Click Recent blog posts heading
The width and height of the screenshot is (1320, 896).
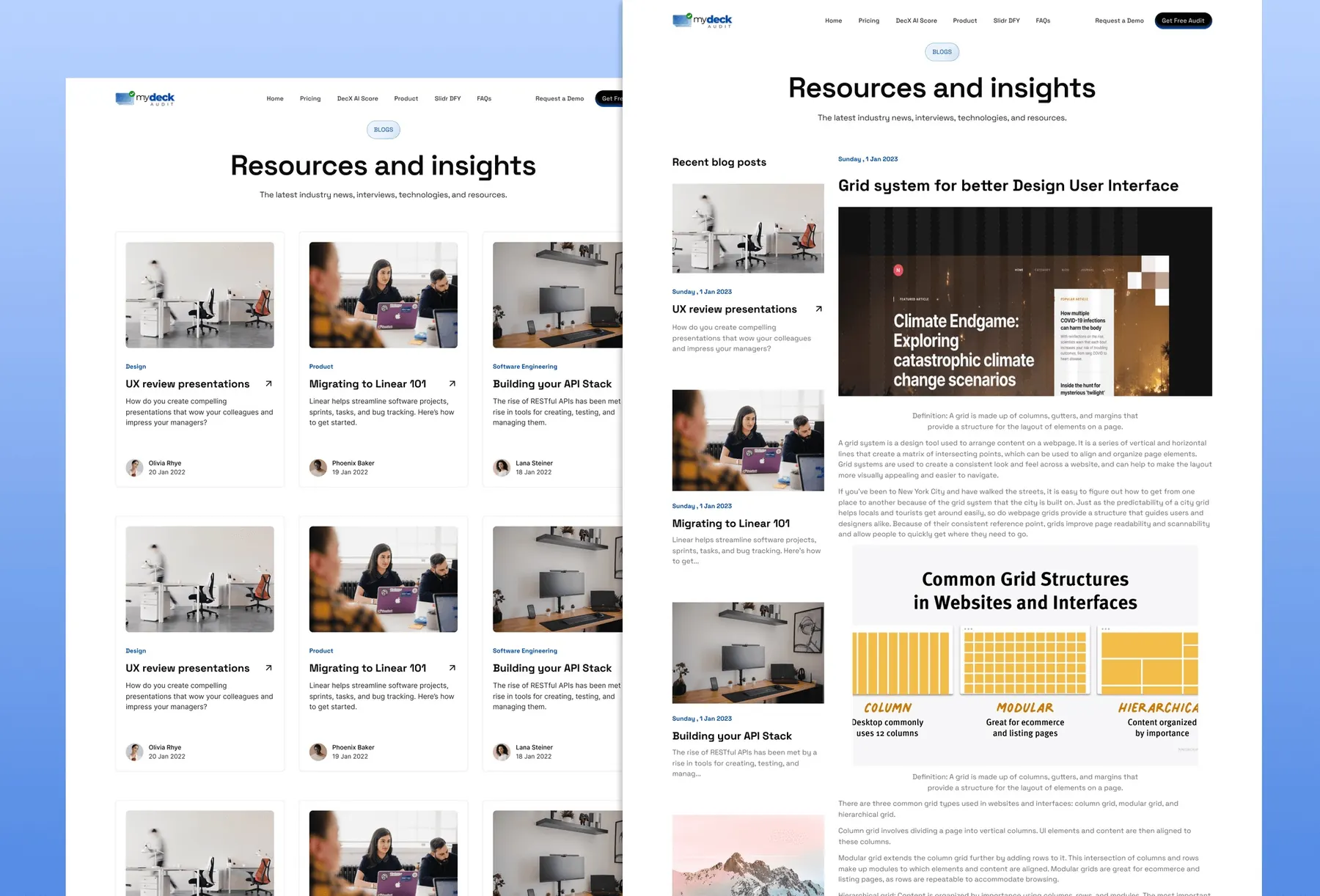click(x=719, y=162)
